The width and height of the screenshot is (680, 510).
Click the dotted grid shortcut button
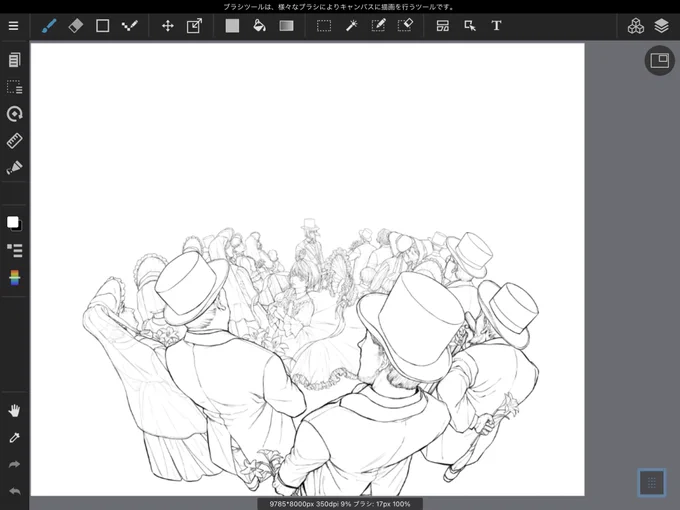point(651,482)
